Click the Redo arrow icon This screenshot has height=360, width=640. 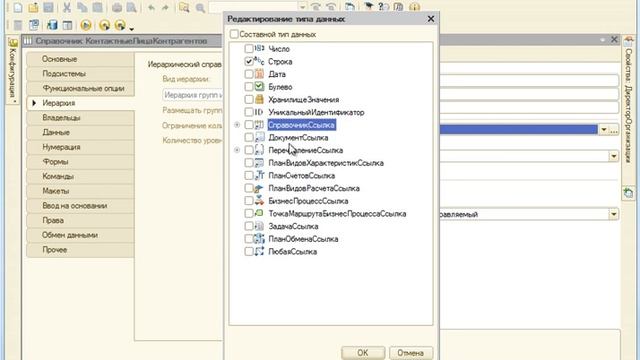pyautogui.click(x=165, y=7)
